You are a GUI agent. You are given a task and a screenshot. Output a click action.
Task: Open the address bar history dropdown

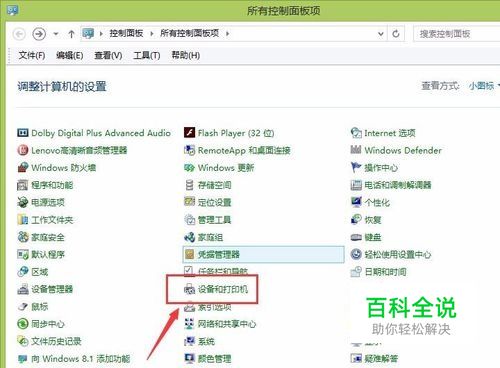click(381, 34)
